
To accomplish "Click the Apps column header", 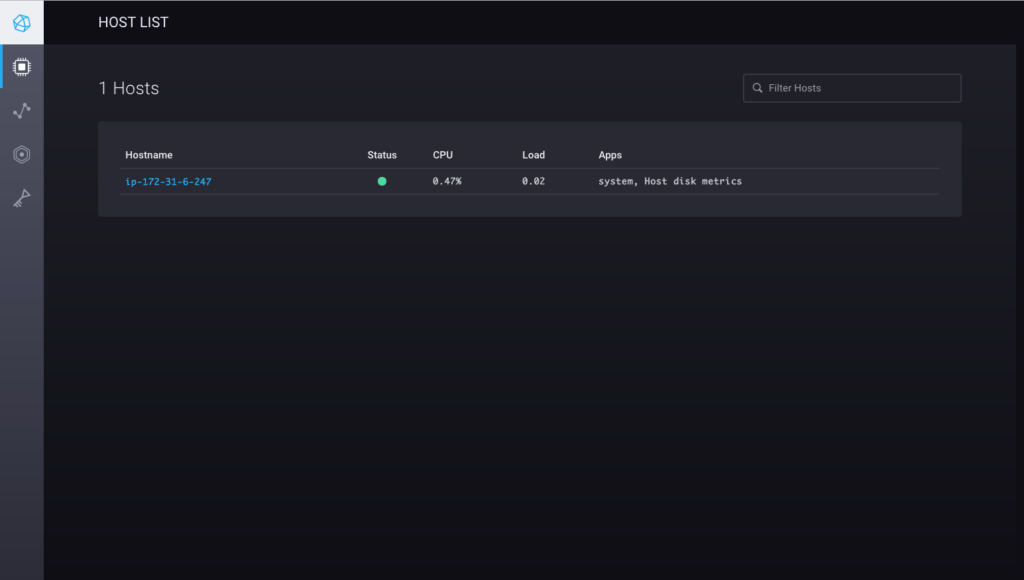I will (609, 155).
